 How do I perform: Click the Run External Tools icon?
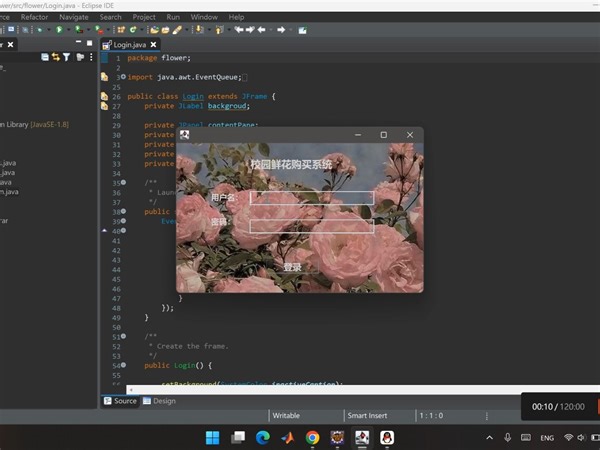tap(99, 29)
